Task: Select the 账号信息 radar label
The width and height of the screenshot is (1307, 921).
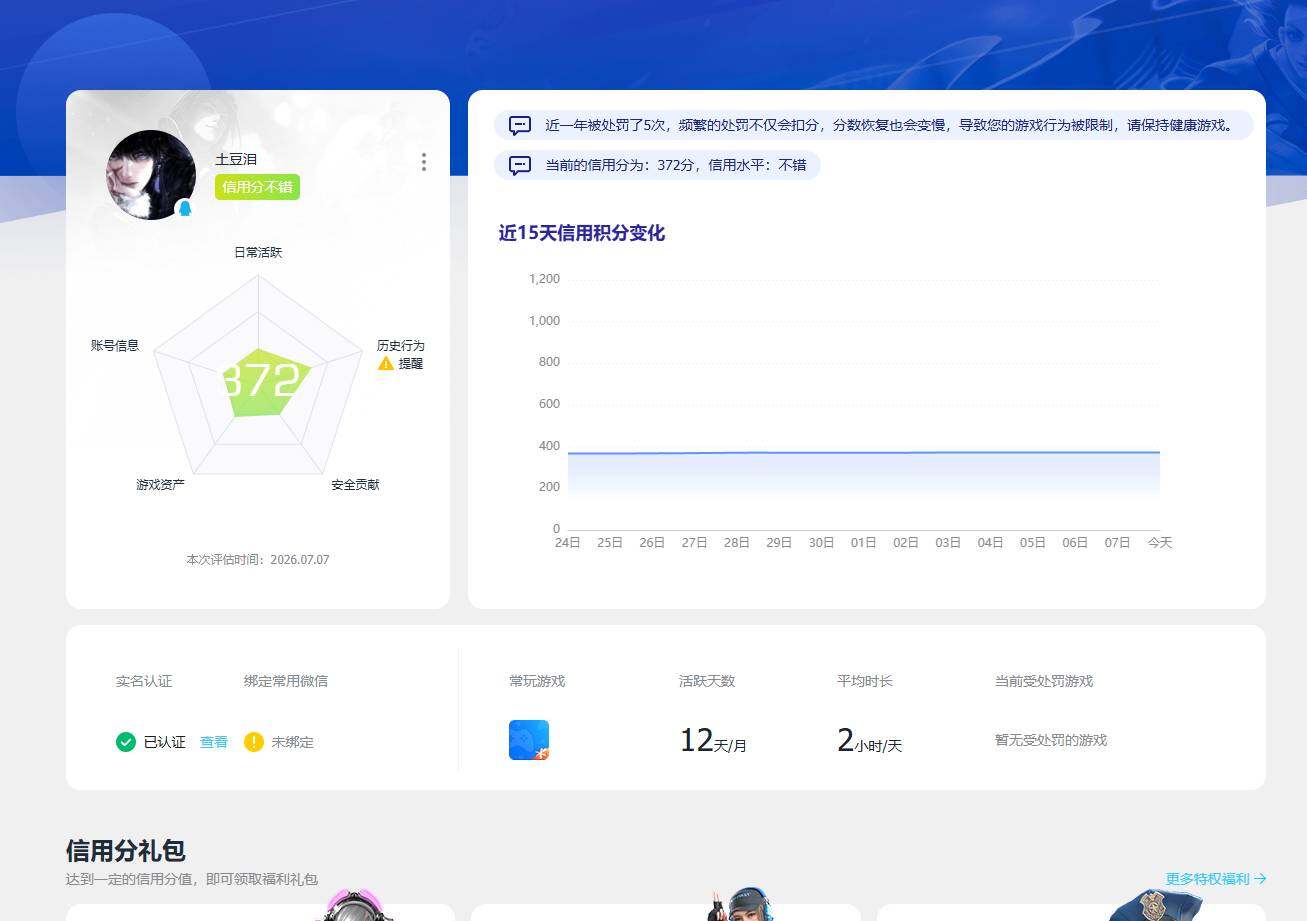Action: (x=115, y=346)
